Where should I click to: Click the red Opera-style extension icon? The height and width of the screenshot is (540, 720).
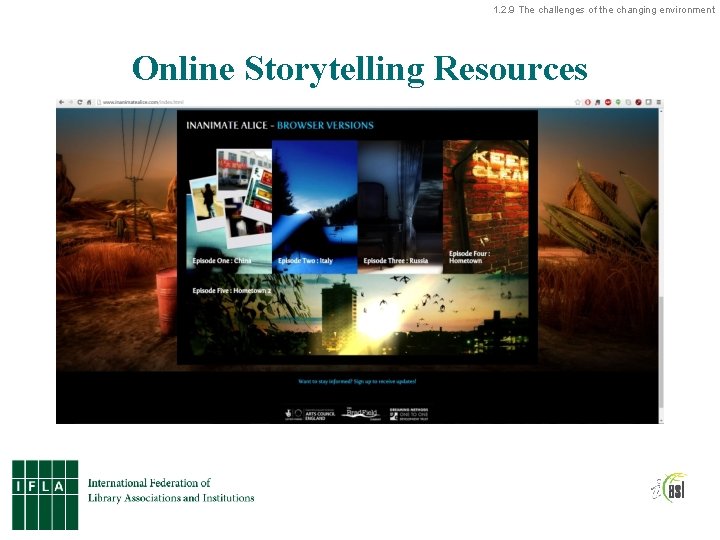(x=587, y=102)
